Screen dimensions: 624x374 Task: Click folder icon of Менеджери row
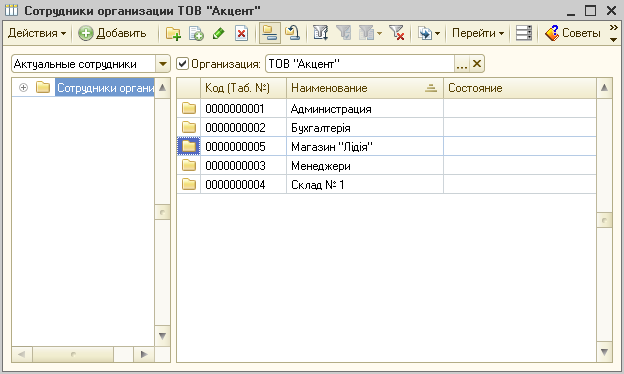tap(189, 166)
